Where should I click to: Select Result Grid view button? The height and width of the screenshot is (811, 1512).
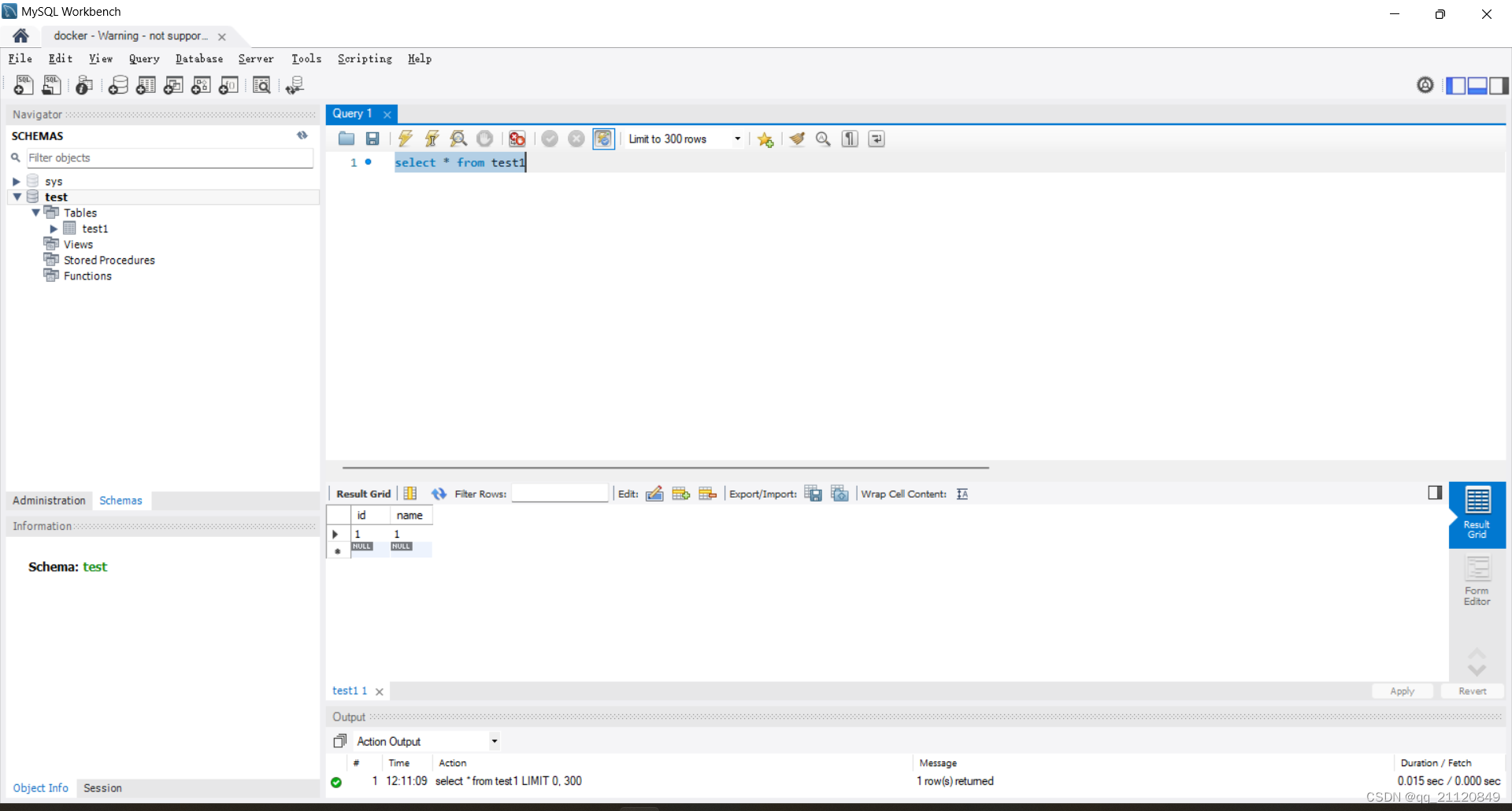pos(1477,513)
